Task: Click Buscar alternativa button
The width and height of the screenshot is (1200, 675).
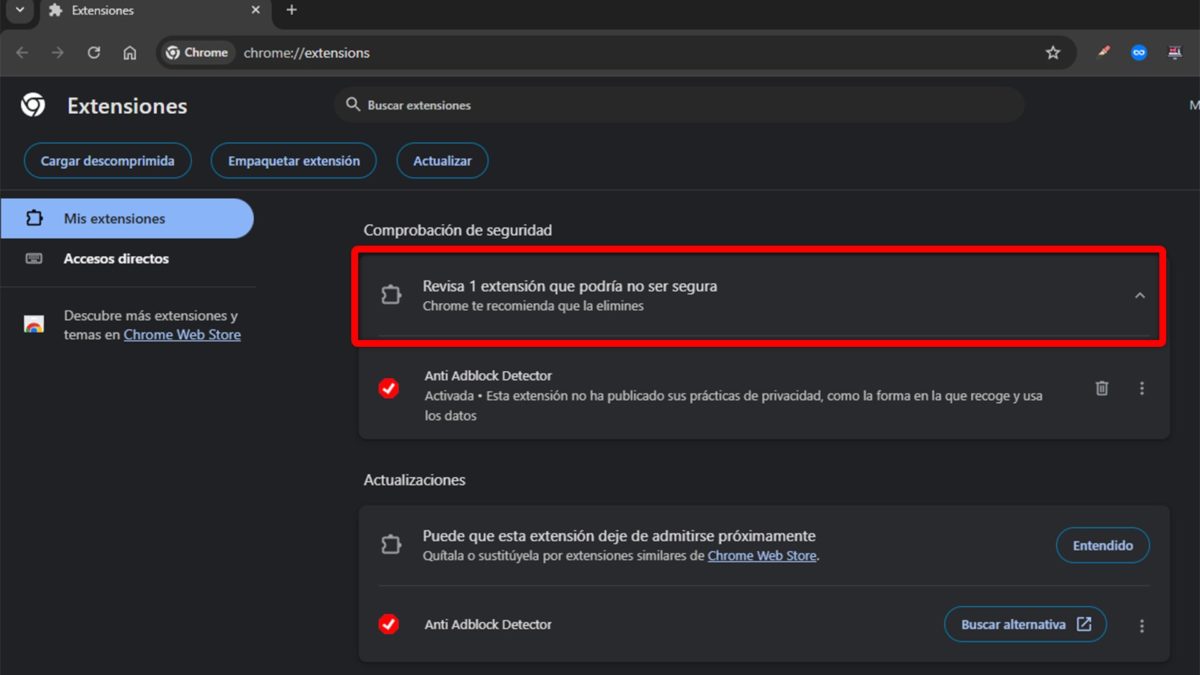Action: 1026,624
